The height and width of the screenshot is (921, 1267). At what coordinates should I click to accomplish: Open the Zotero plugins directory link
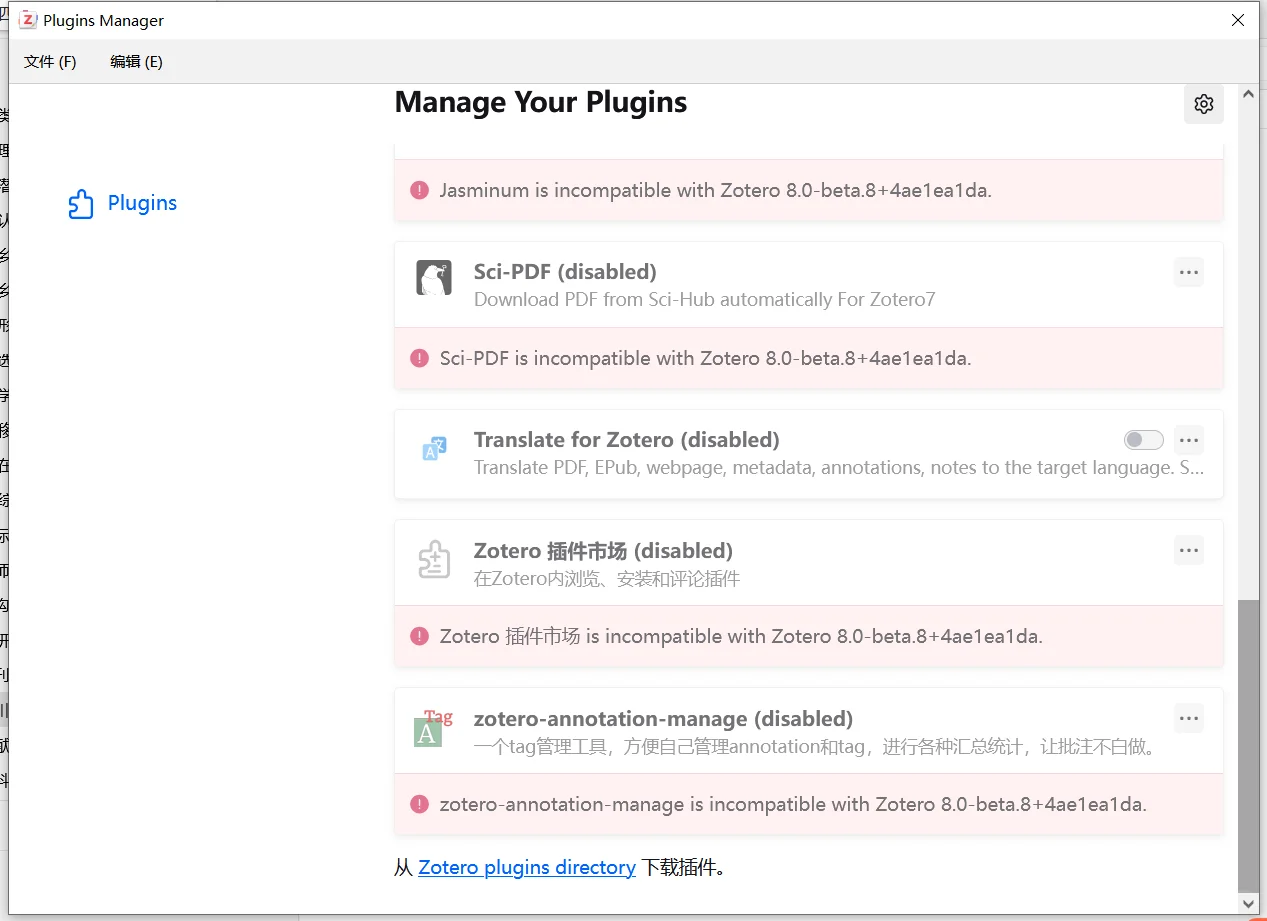526,868
